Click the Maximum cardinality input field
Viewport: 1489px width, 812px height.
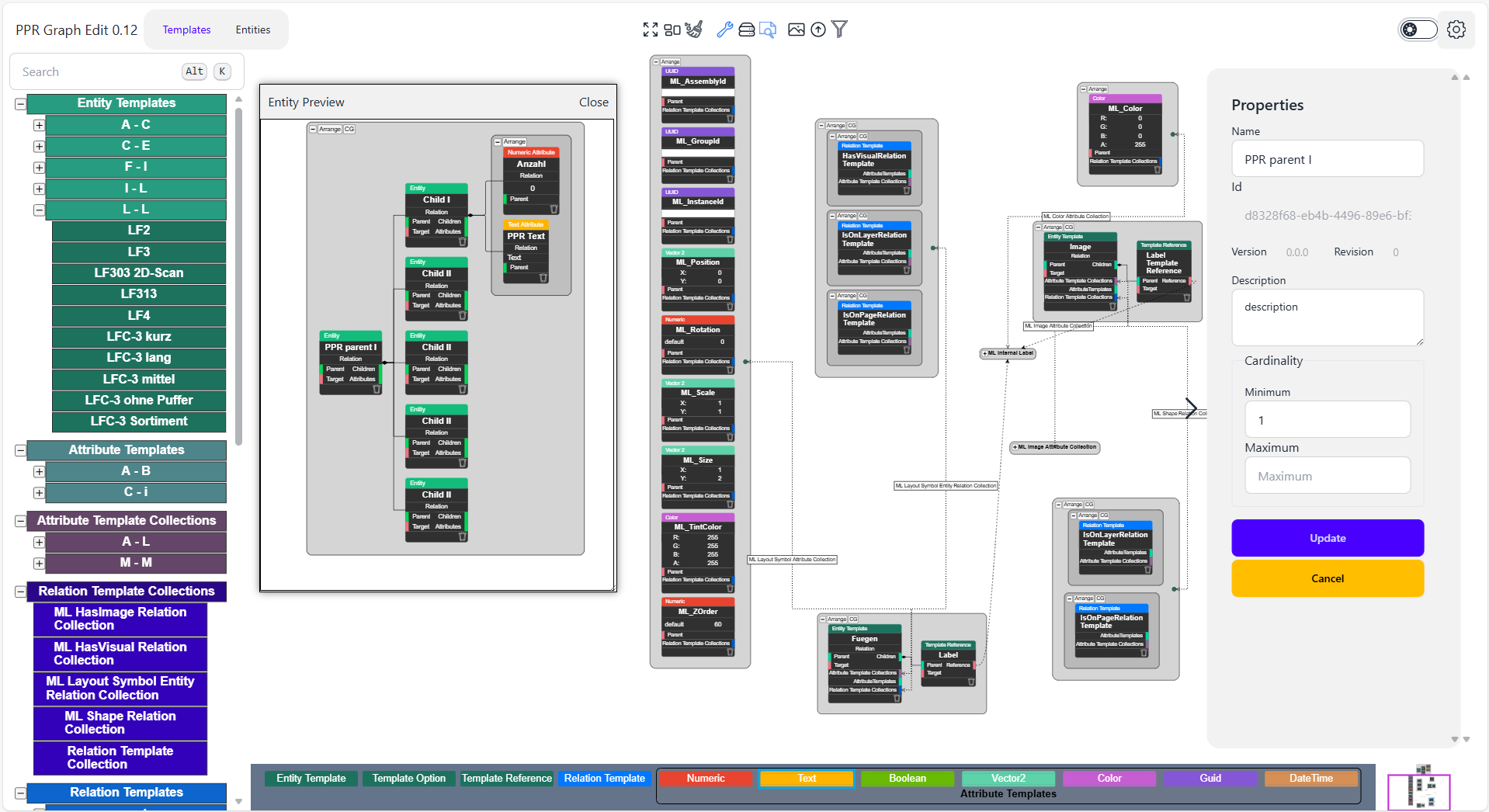point(1327,476)
